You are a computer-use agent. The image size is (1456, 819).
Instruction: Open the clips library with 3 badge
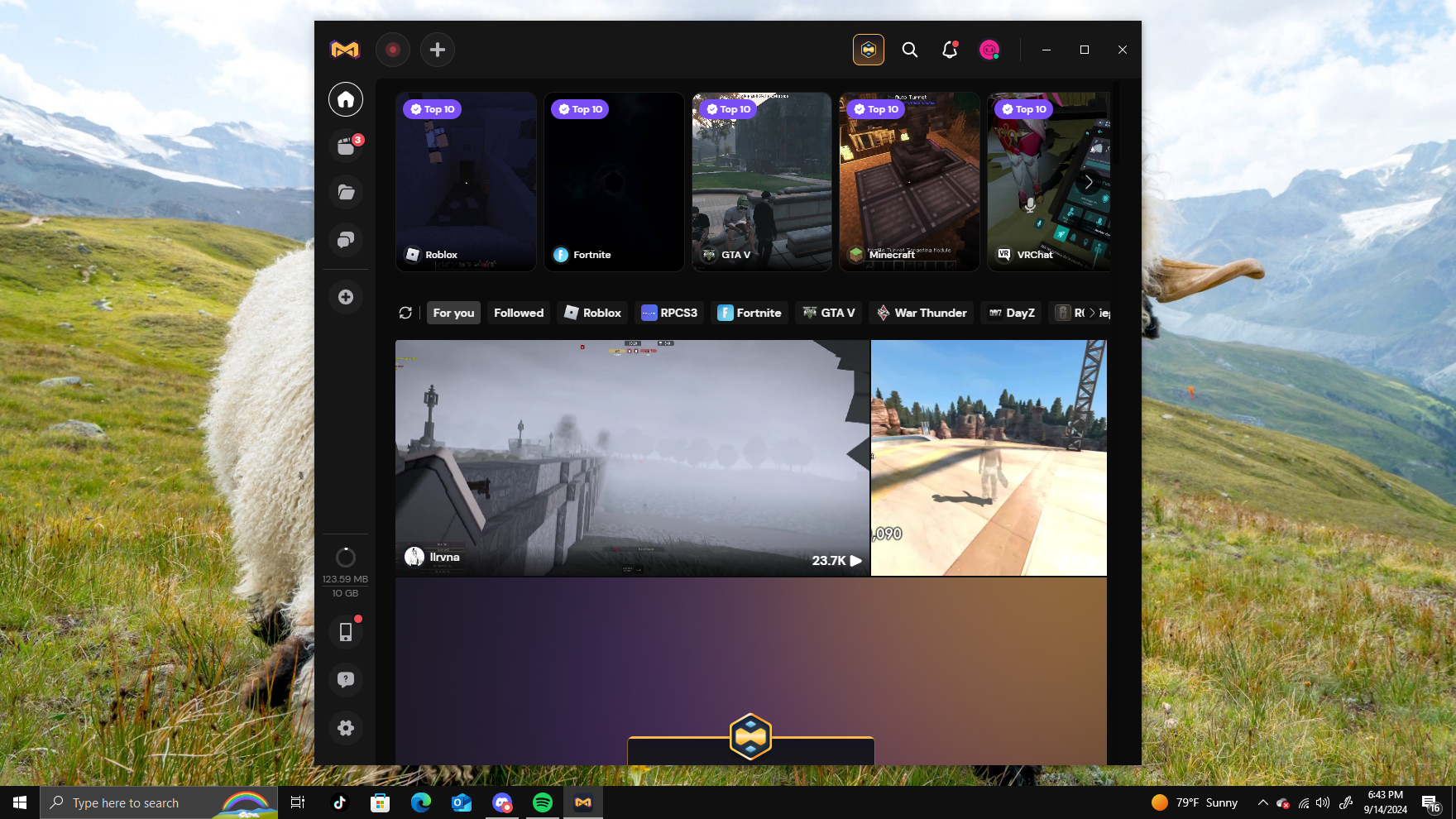tap(346, 146)
